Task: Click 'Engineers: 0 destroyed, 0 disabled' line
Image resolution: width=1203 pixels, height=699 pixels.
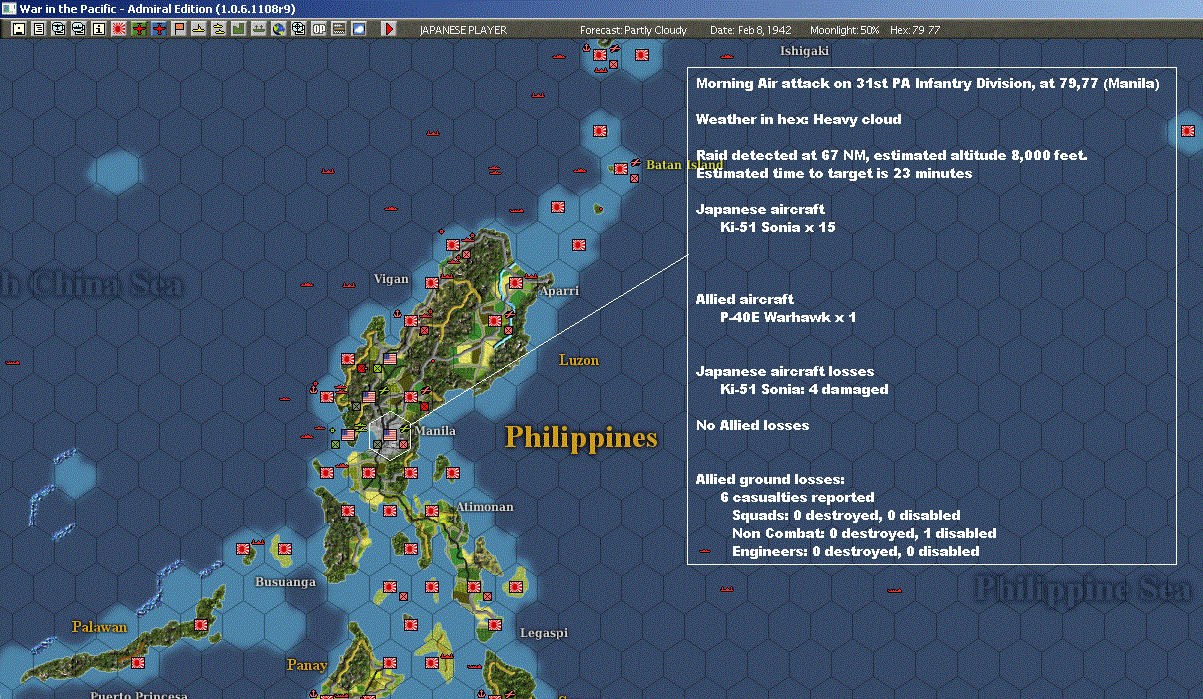Action: tap(856, 551)
